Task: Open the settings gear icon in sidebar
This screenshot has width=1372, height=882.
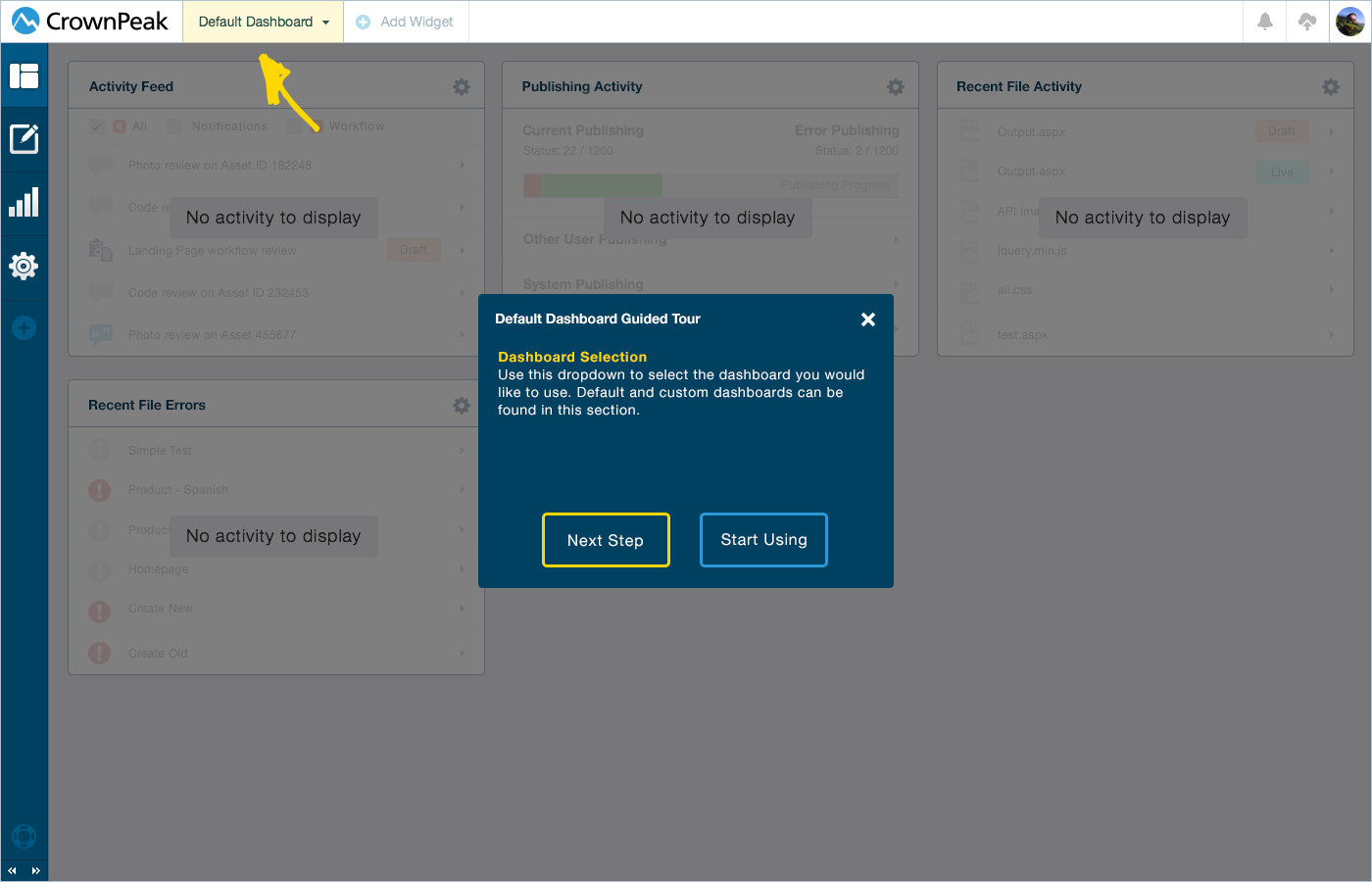Action: (24, 266)
